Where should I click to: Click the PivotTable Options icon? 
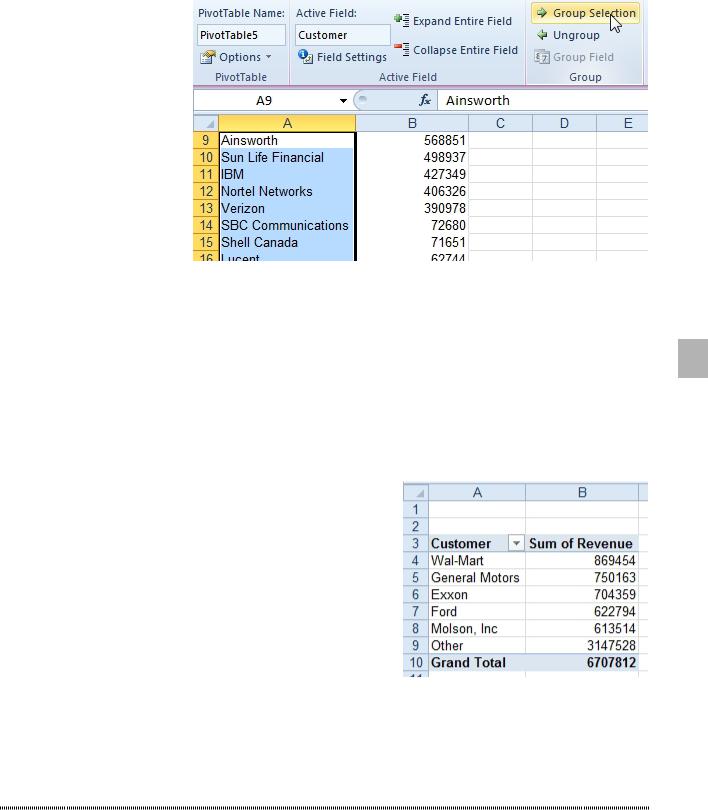click(208, 57)
